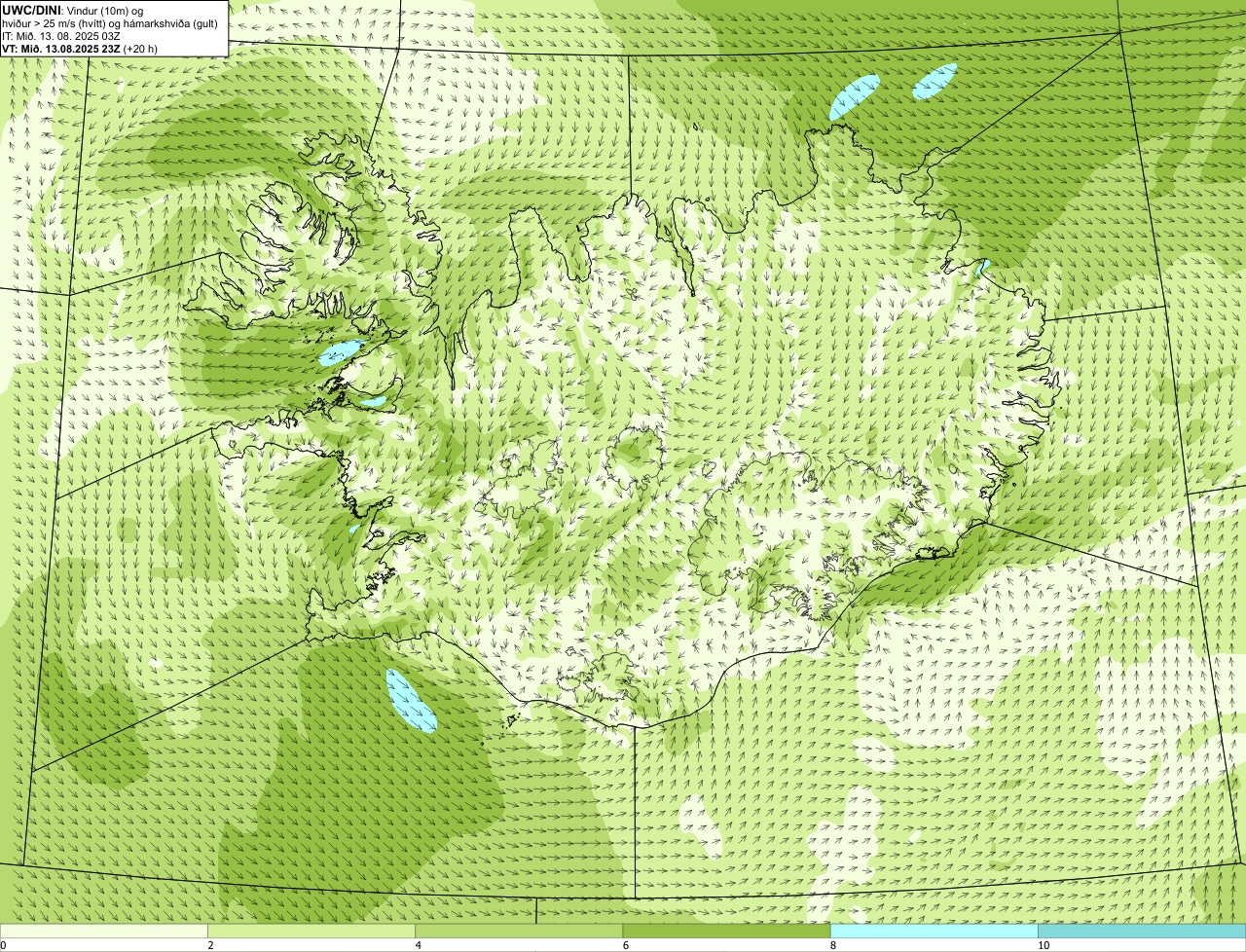
Task: Click the 8–10 m/s light cyan legend swatch
Action: pyautogui.click(x=934, y=931)
